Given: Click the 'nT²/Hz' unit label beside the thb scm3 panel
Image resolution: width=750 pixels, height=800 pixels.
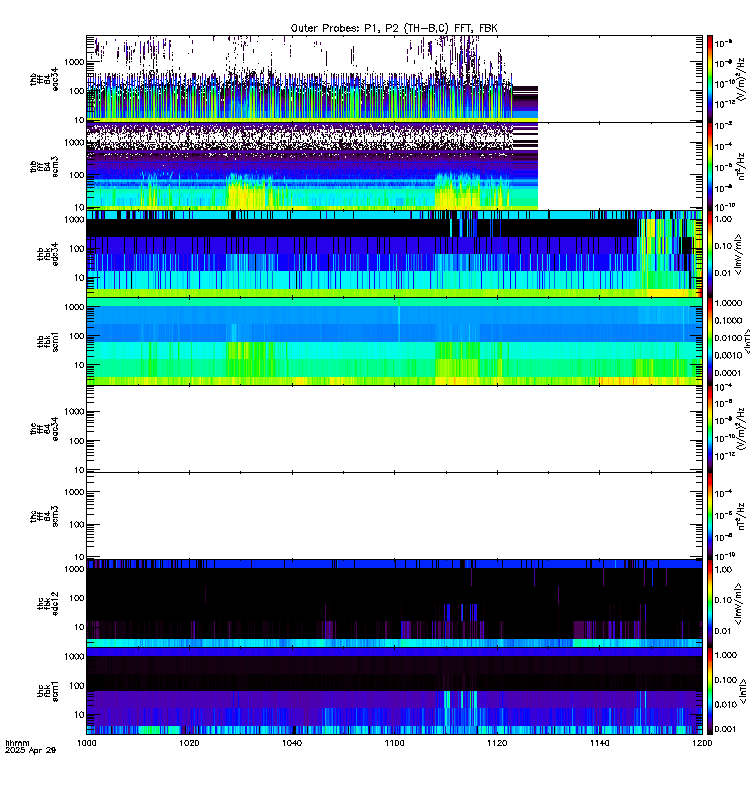Looking at the screenshot, I should click(x=742, y=167).
